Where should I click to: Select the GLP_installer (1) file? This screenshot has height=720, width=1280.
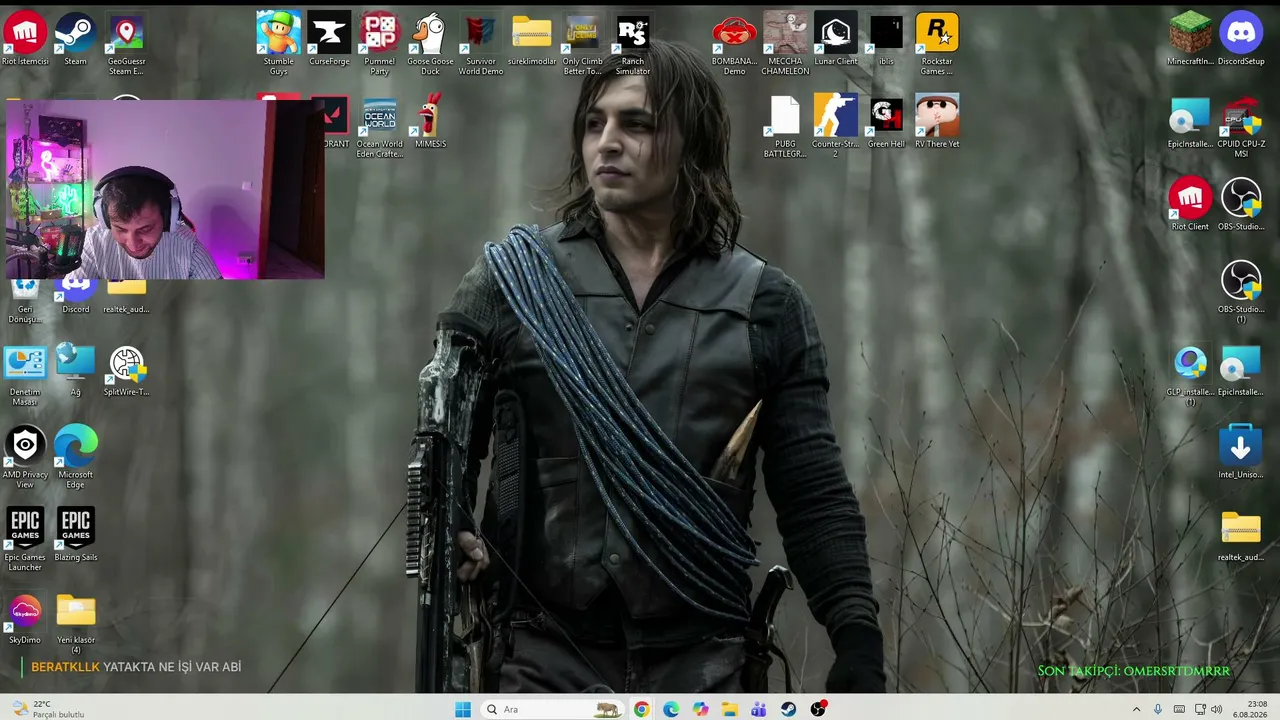1190,375
